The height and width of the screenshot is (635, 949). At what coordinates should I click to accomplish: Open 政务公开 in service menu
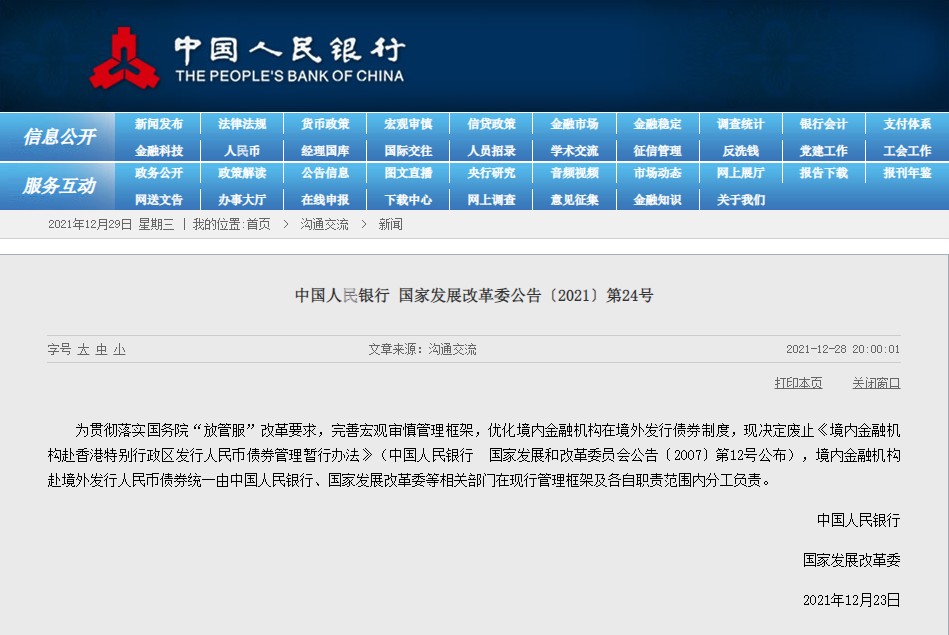(x=159, y=173)
